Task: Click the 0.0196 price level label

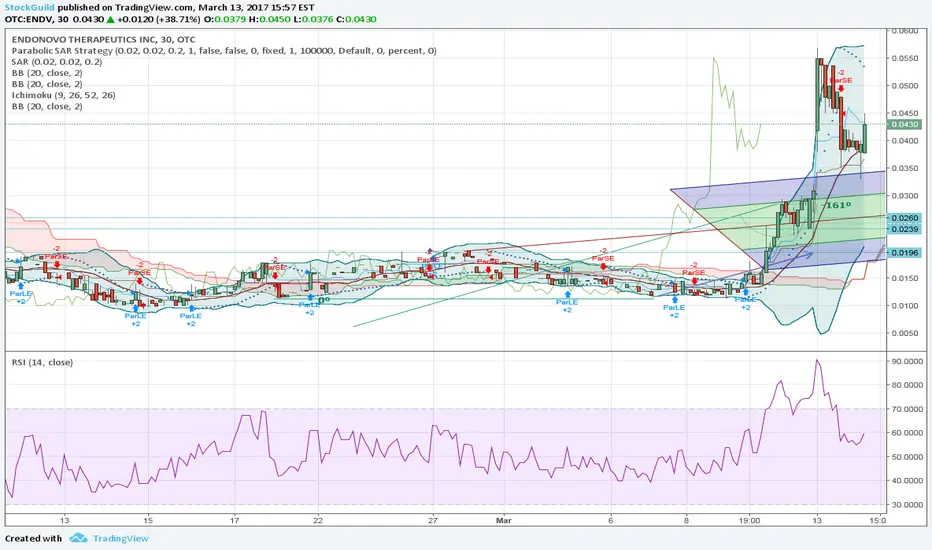Action: [x=903, y=253]
